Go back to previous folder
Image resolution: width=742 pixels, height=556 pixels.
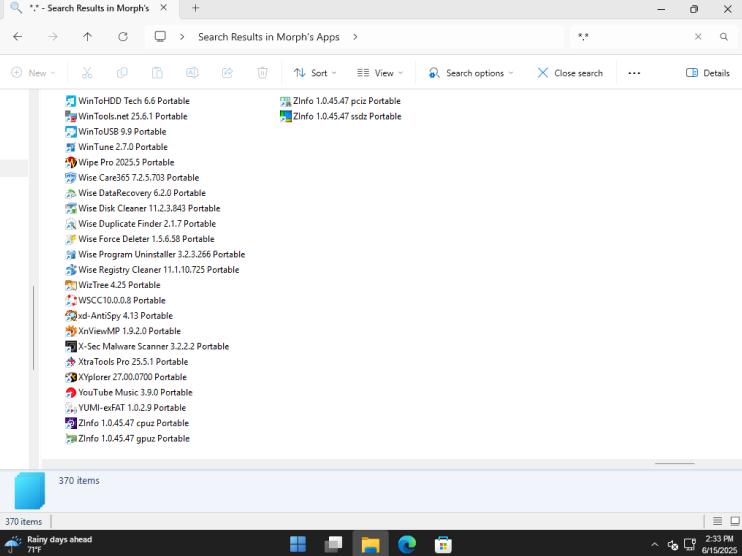(x=18, y=37)
